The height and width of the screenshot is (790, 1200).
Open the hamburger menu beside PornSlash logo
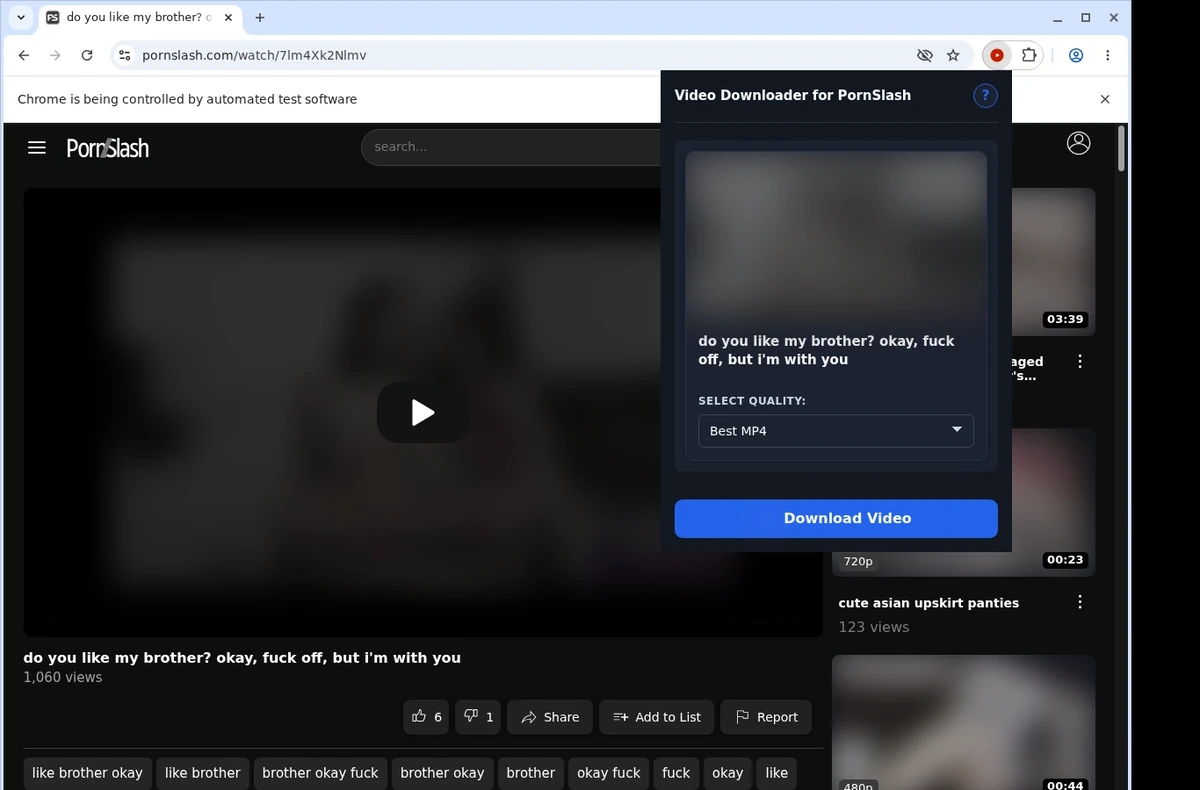37,148
